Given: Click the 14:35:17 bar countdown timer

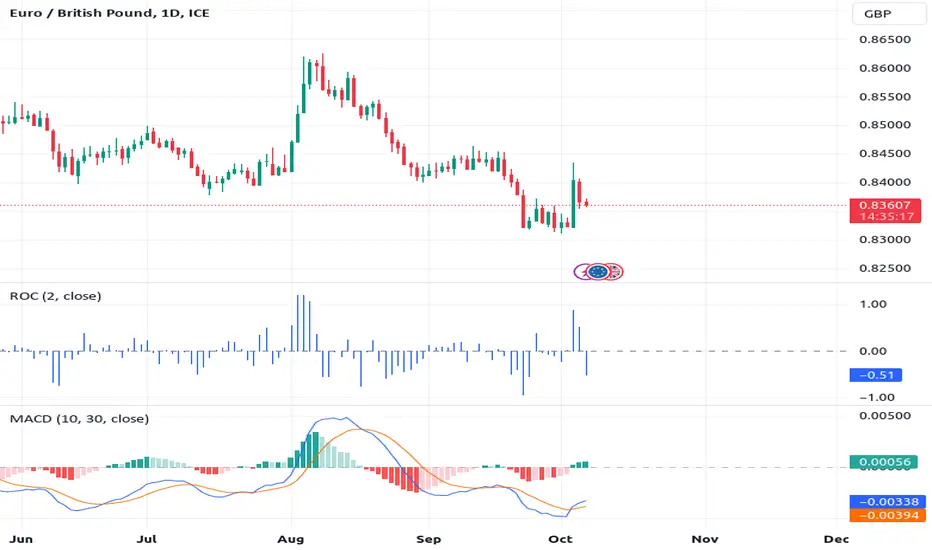Looking at the screenshot, I should pyautogui.click(x=886, y=216).
